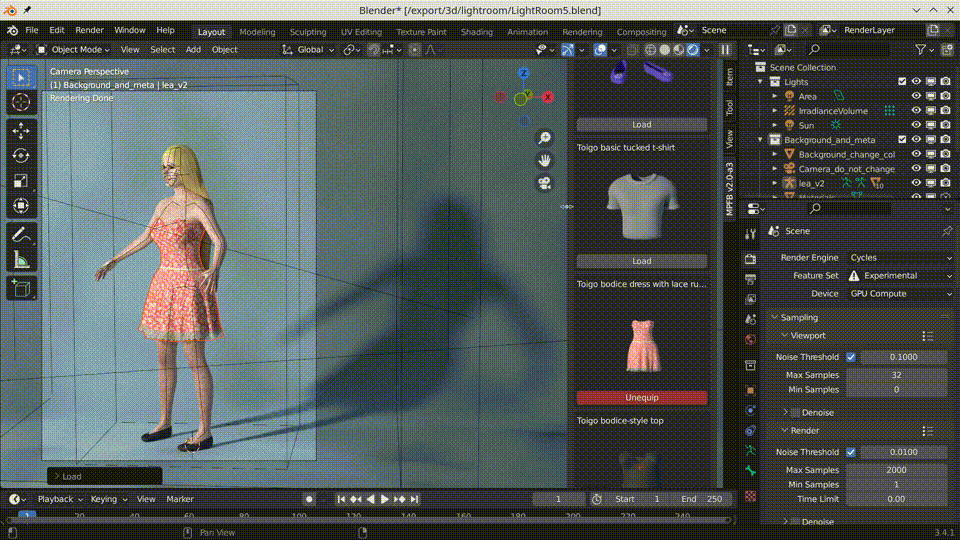The image size is (960, 540).
Task: Open the Render Engine Cycles dropdown
Action: (900, 258)
